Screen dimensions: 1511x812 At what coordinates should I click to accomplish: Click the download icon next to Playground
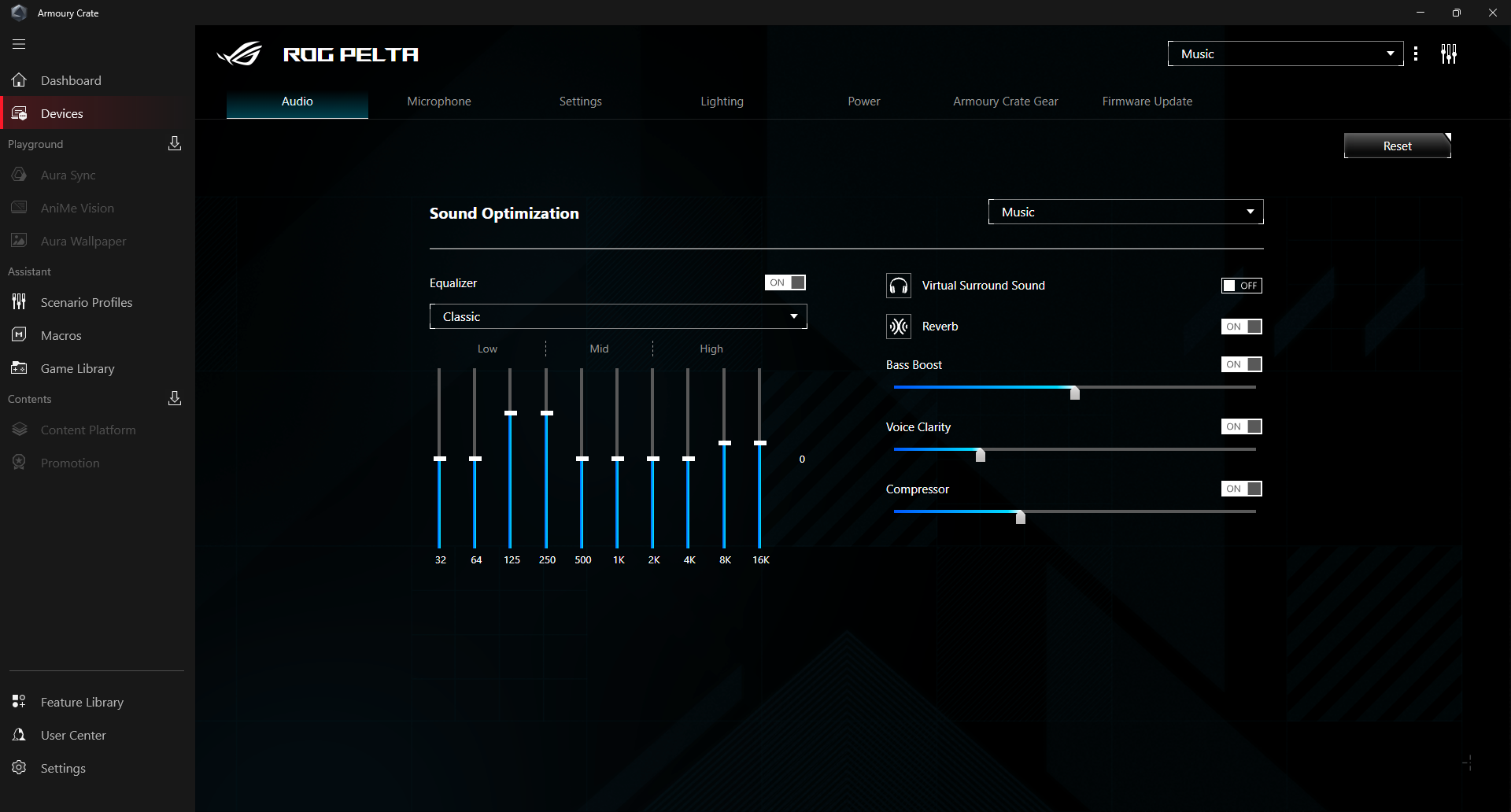click(x=175, y=143)
